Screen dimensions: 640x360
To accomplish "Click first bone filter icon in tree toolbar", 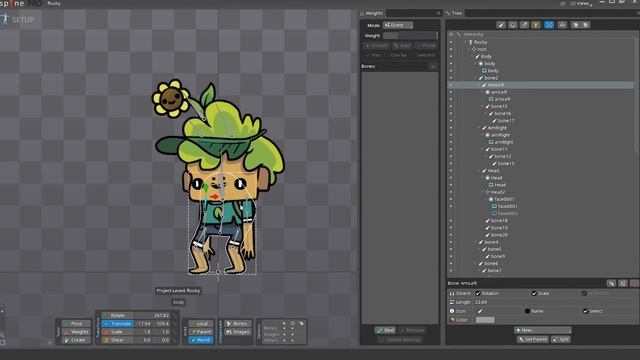I will click(x=501, y=25).
